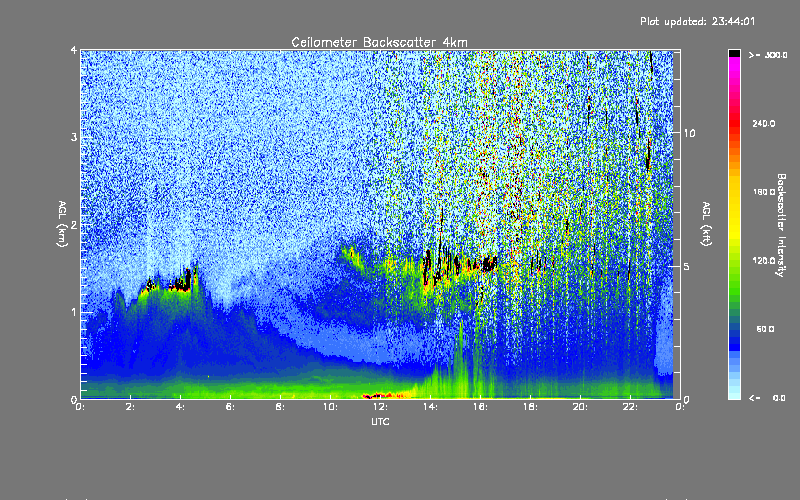This screenshot has width=800, height=500.
Task: Click the '4' km tick label
Action: (74, 50)
